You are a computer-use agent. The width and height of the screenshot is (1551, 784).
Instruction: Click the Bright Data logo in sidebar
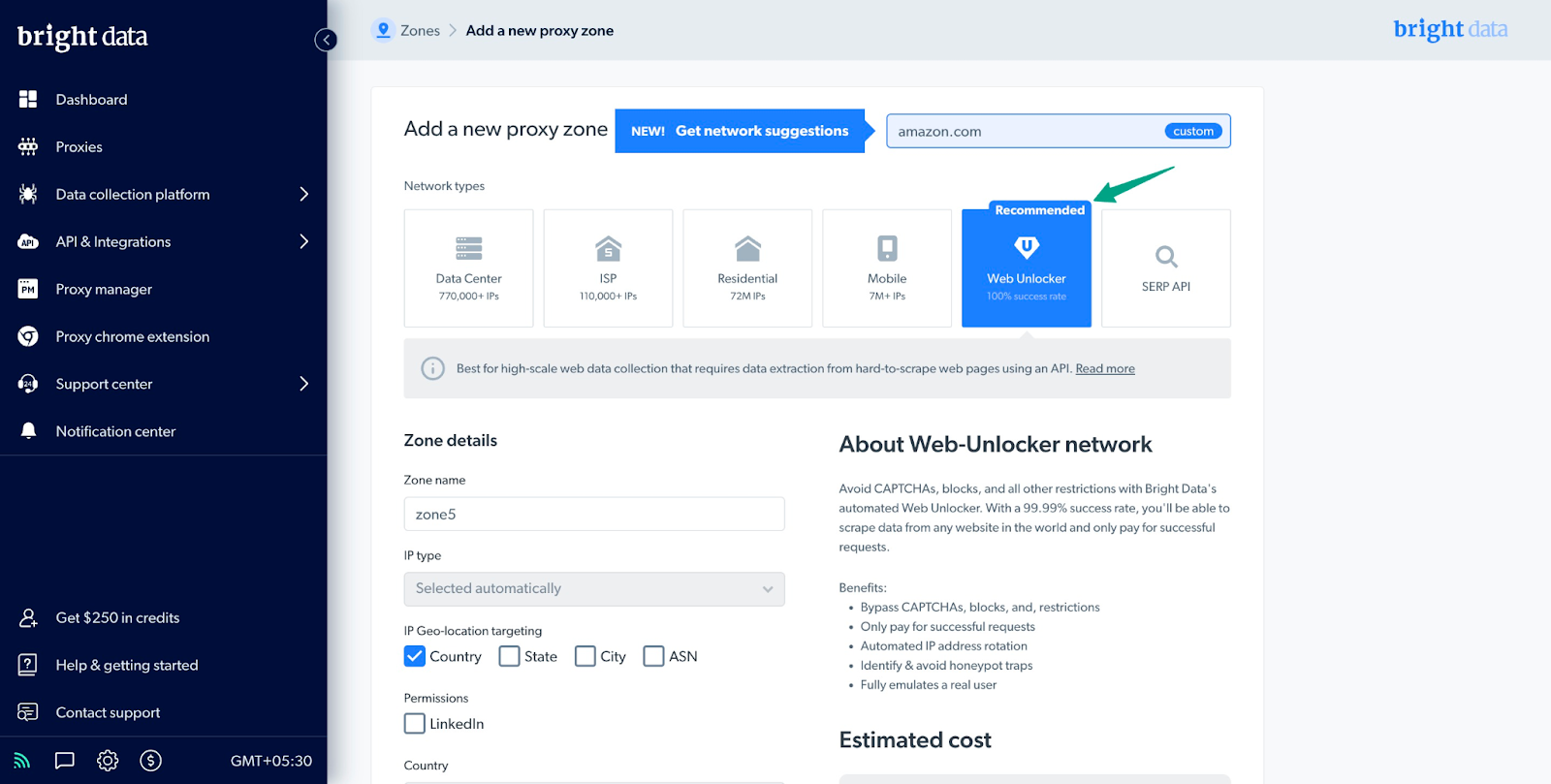(x=82, y=37)
